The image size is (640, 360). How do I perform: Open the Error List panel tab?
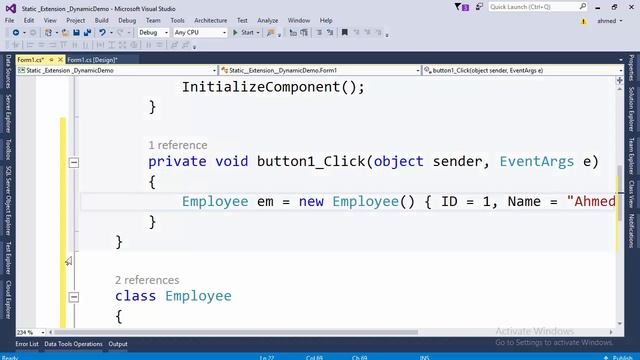(27, 344)
